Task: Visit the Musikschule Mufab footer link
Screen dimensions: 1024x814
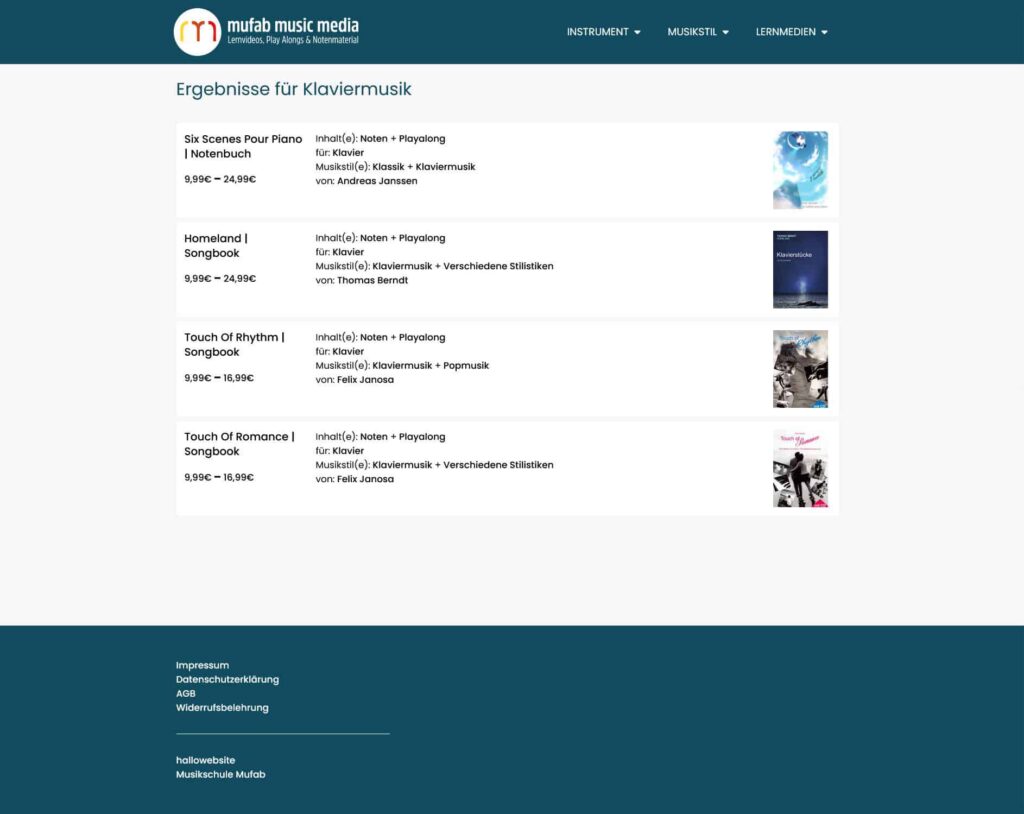Action: click(220, 774)
